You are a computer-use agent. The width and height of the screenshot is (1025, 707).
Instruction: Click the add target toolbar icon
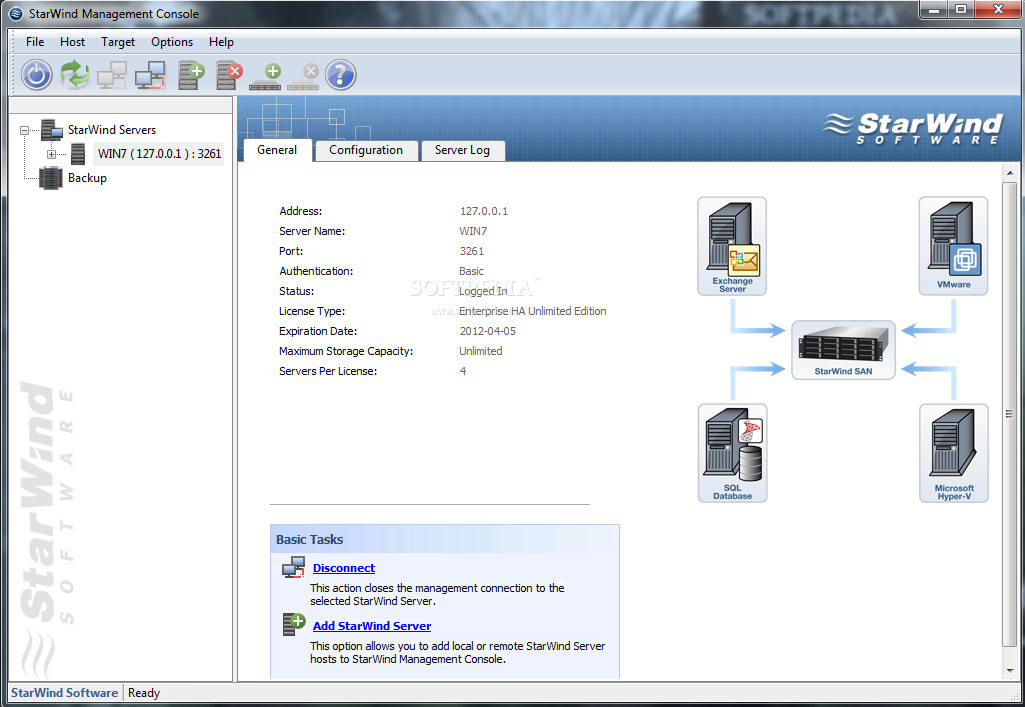266,76
